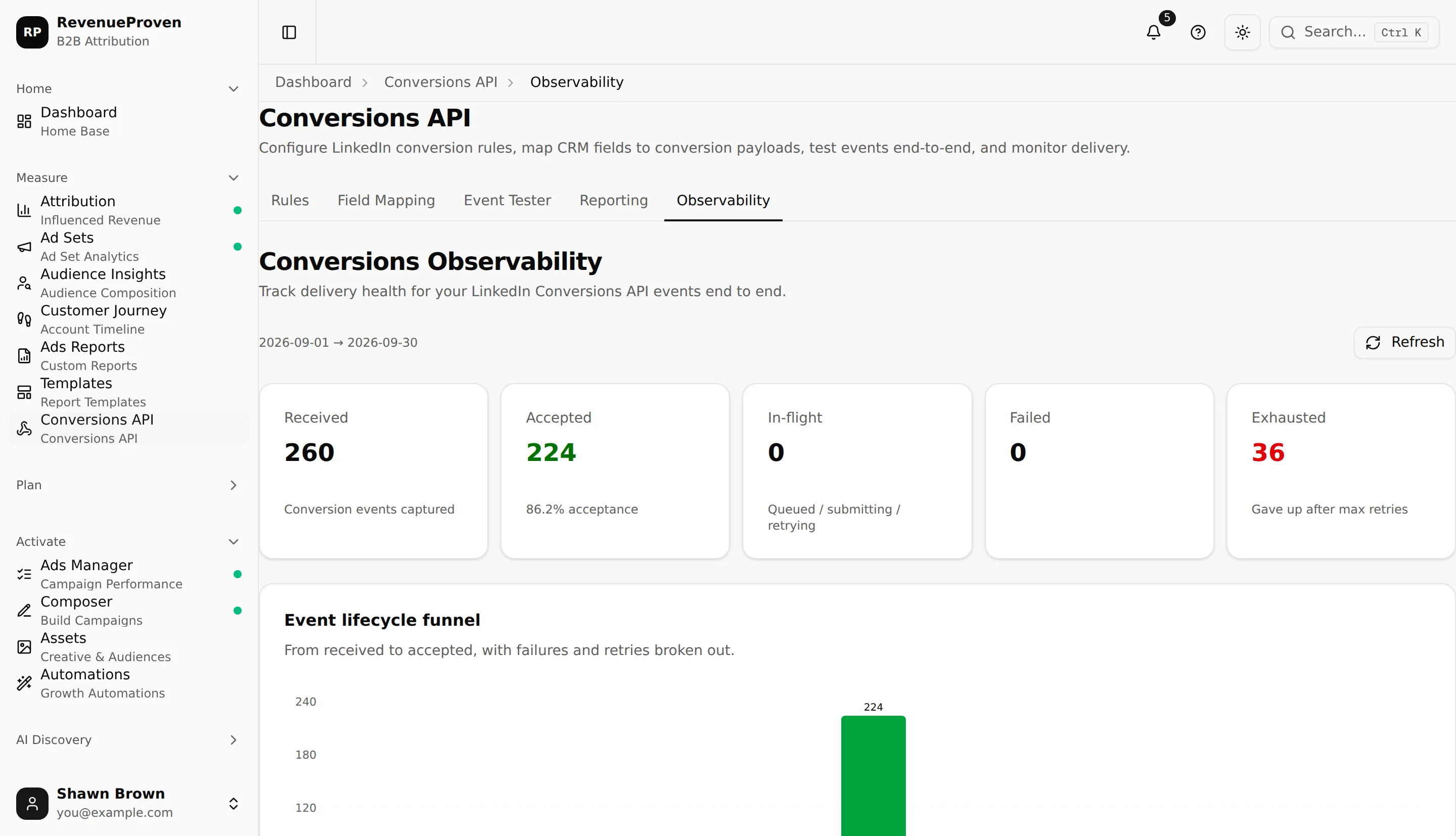Go to Dashboard breadcrumb link
This screenshot has height=836, width=1456.
pos(313,82)
